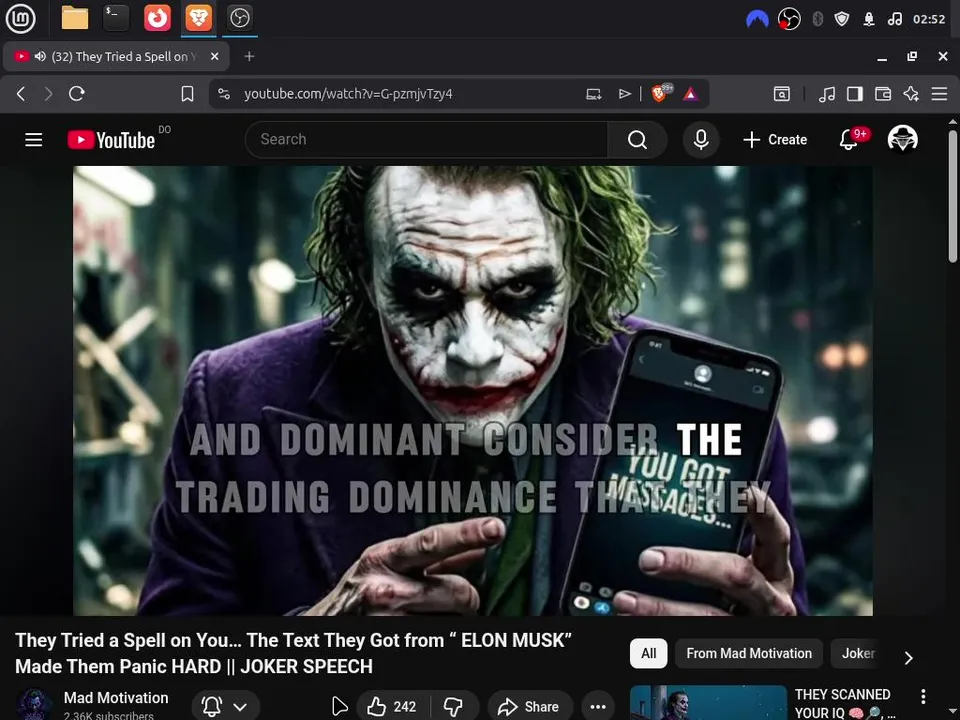
Task: Open the security shield tray icon
Action: (842, 19)
